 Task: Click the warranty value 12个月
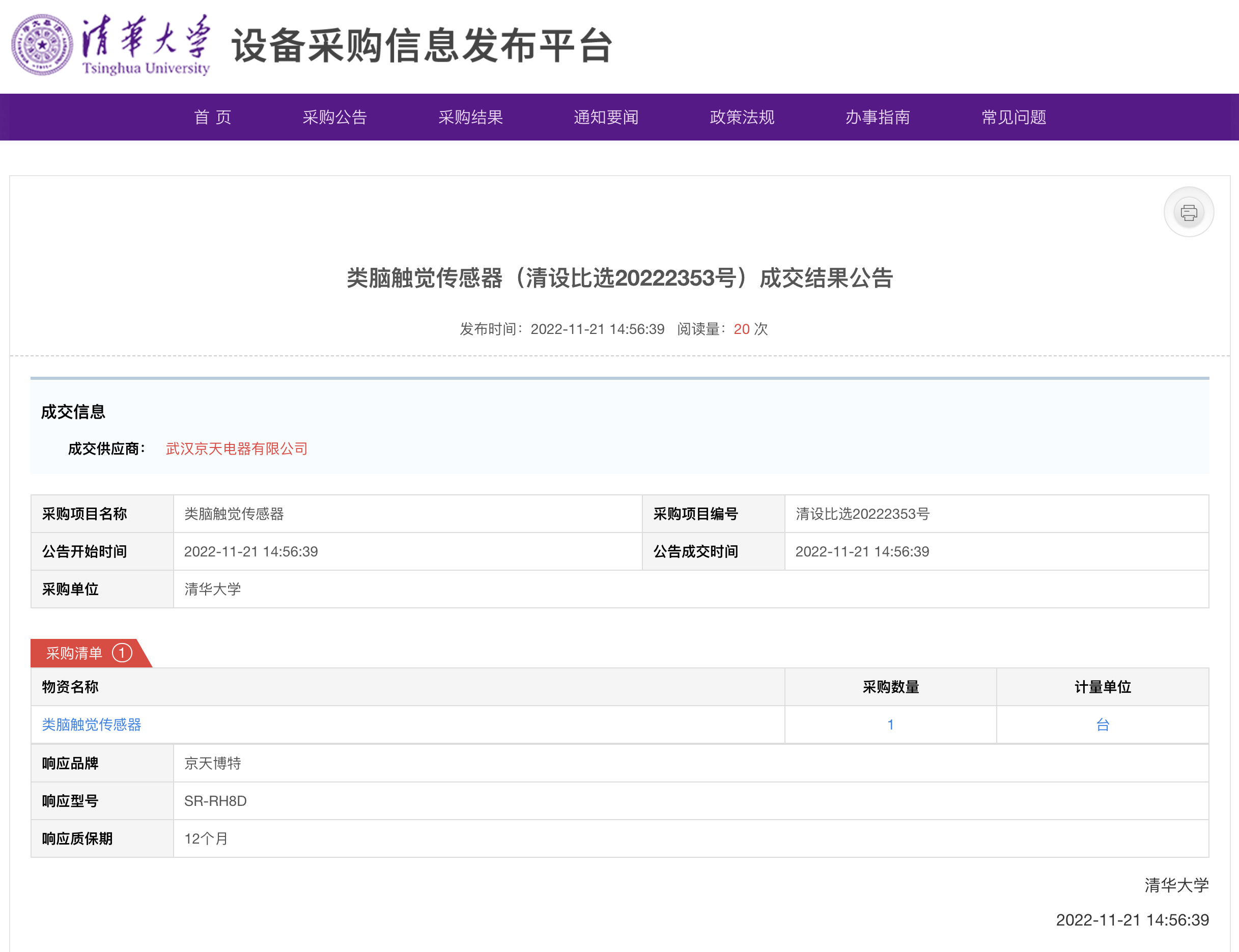pos(206,838)
